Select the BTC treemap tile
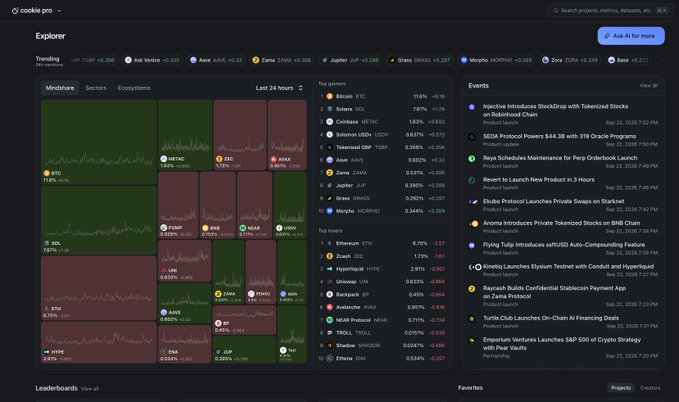This screenshot has height=402, width=679. 99,142
